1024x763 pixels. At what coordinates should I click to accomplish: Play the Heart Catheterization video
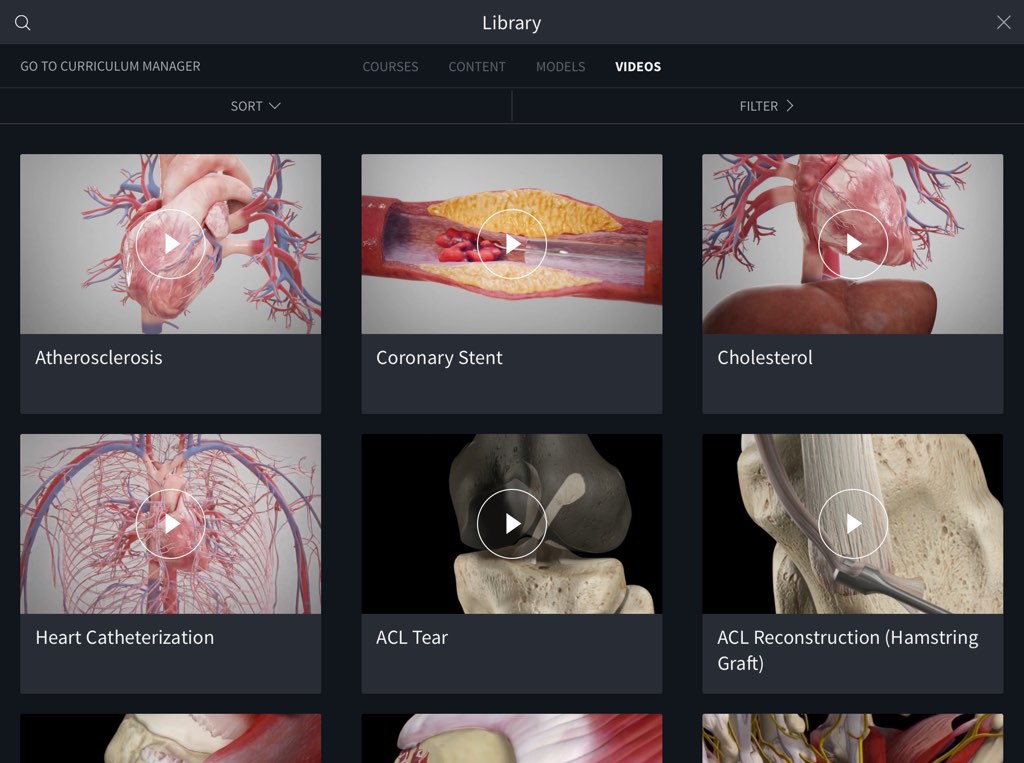coord(170,523)
